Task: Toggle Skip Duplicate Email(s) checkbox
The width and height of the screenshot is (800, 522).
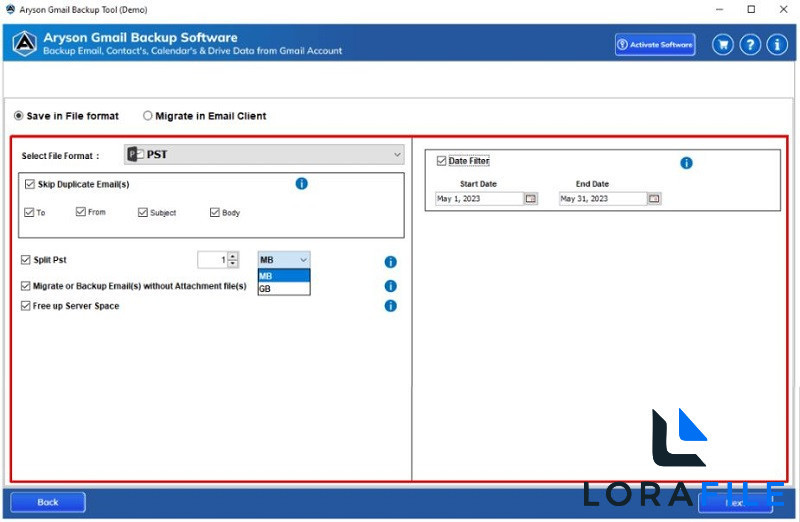Action: (30, 184)
